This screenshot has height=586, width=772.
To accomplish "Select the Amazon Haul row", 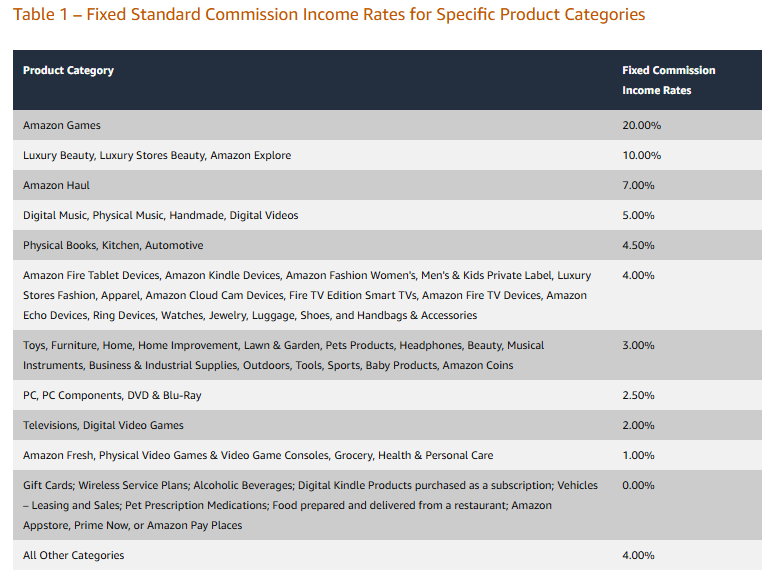I will coord(387,185).
